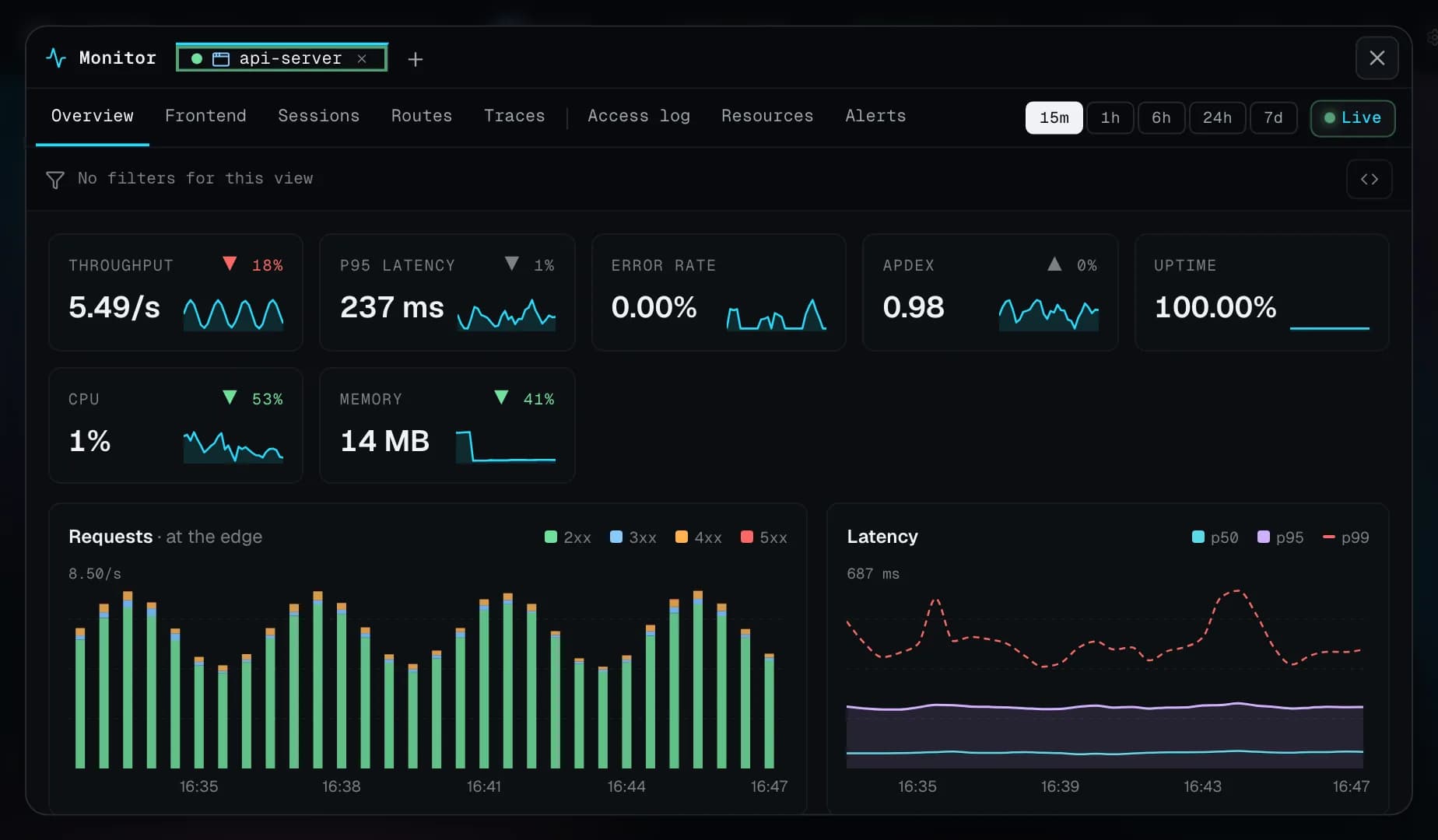Toggle the 2xx legend swatch
The width and height of the screenshot is (1438, 840).
[x=551, y=537]
